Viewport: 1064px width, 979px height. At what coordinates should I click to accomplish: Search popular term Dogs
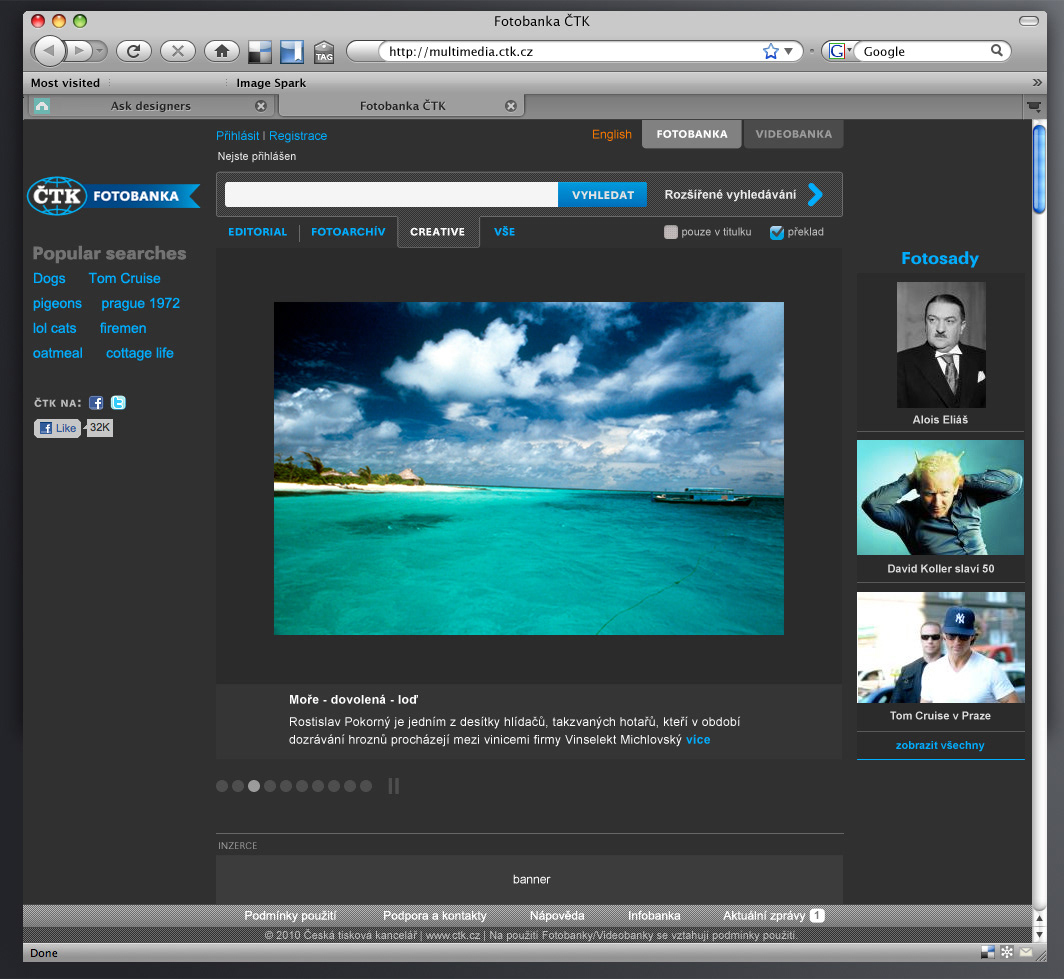(x=49, y=278)
